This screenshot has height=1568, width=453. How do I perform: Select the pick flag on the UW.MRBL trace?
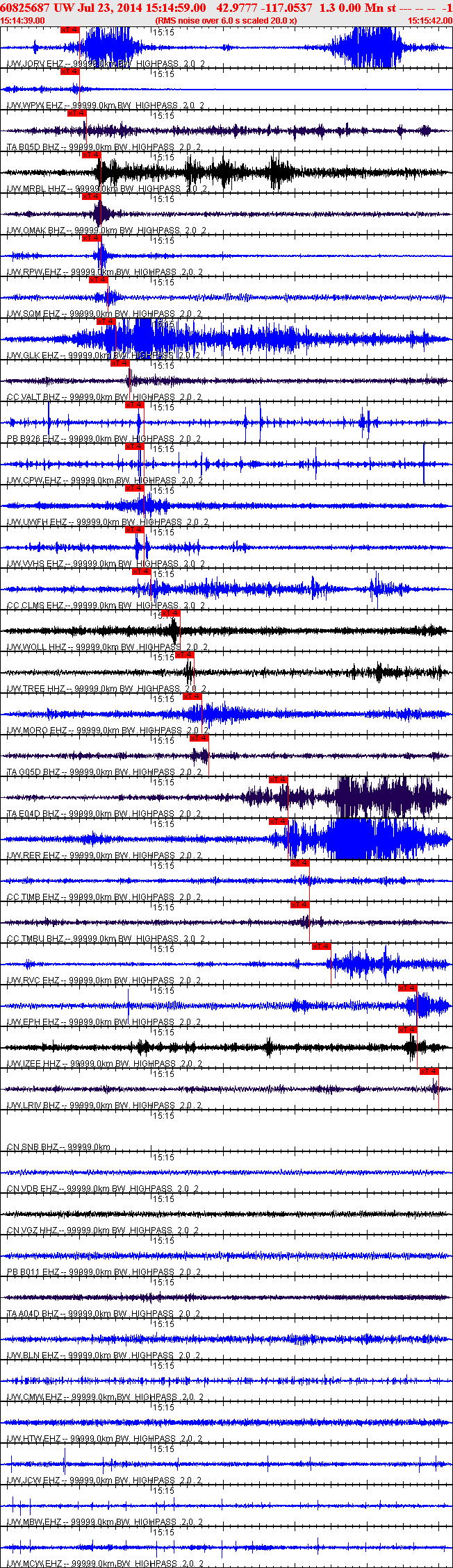(x=92, y=155)
